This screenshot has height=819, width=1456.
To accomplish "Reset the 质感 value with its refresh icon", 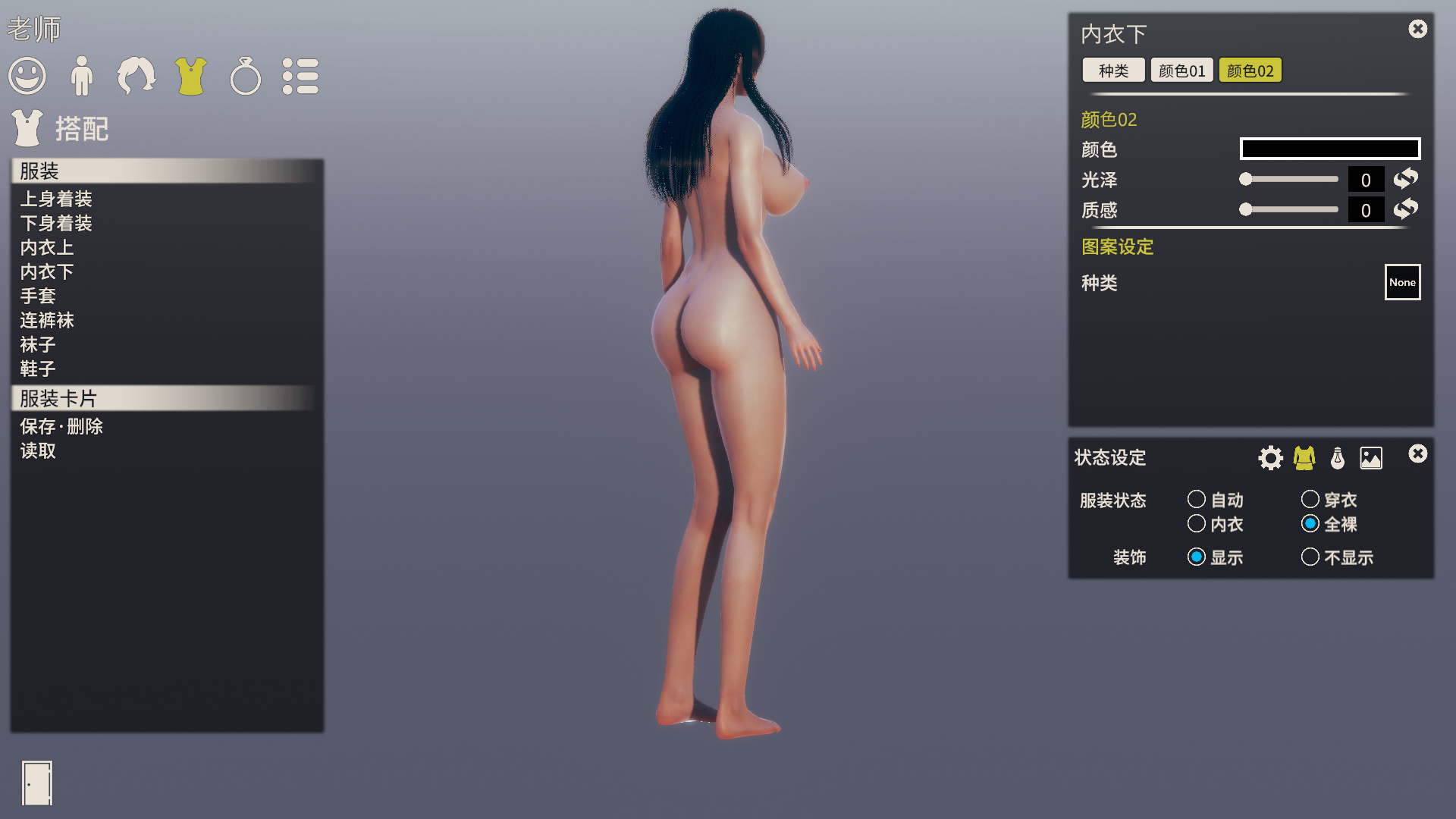I will (1405, 209).
